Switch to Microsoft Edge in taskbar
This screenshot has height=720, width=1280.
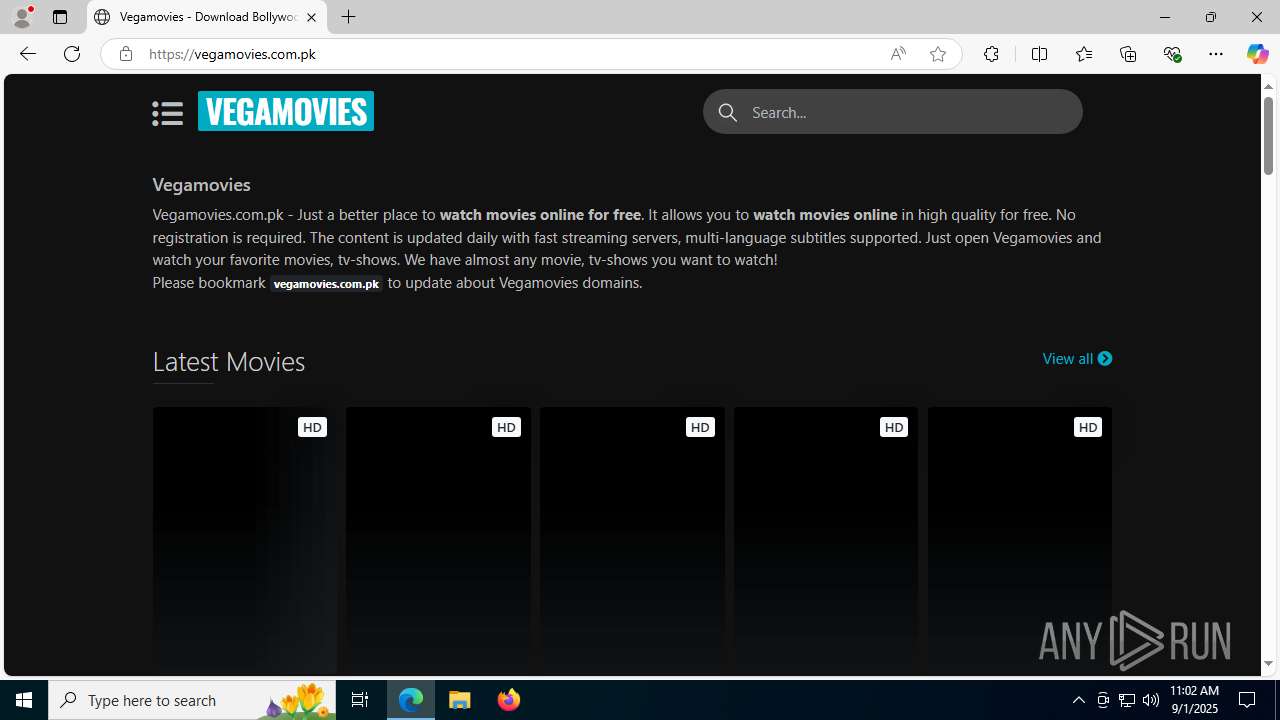pyautogui.click(x=411, y=700)
